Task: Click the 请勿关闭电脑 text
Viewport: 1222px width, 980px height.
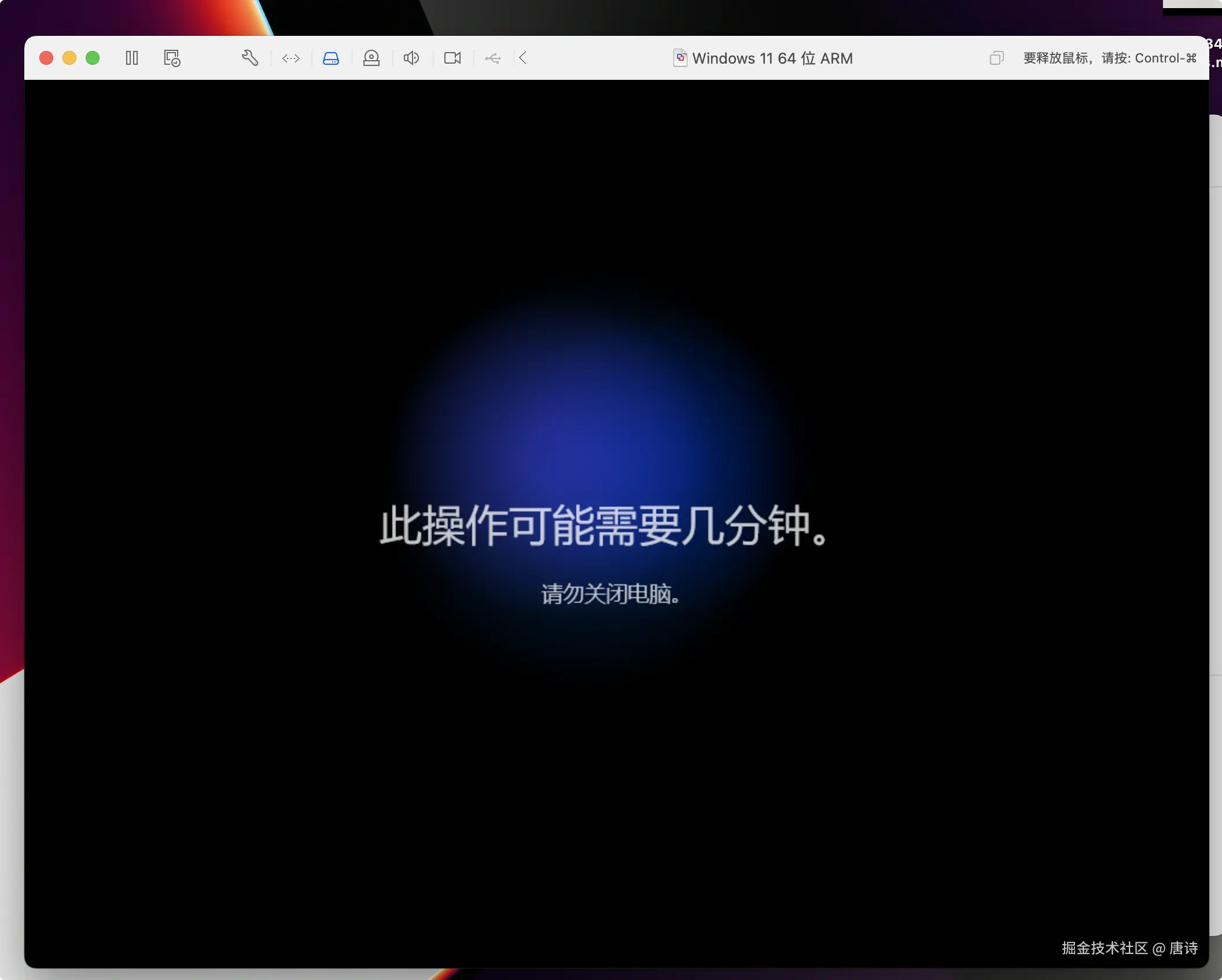Action: (x=610, y=594)
